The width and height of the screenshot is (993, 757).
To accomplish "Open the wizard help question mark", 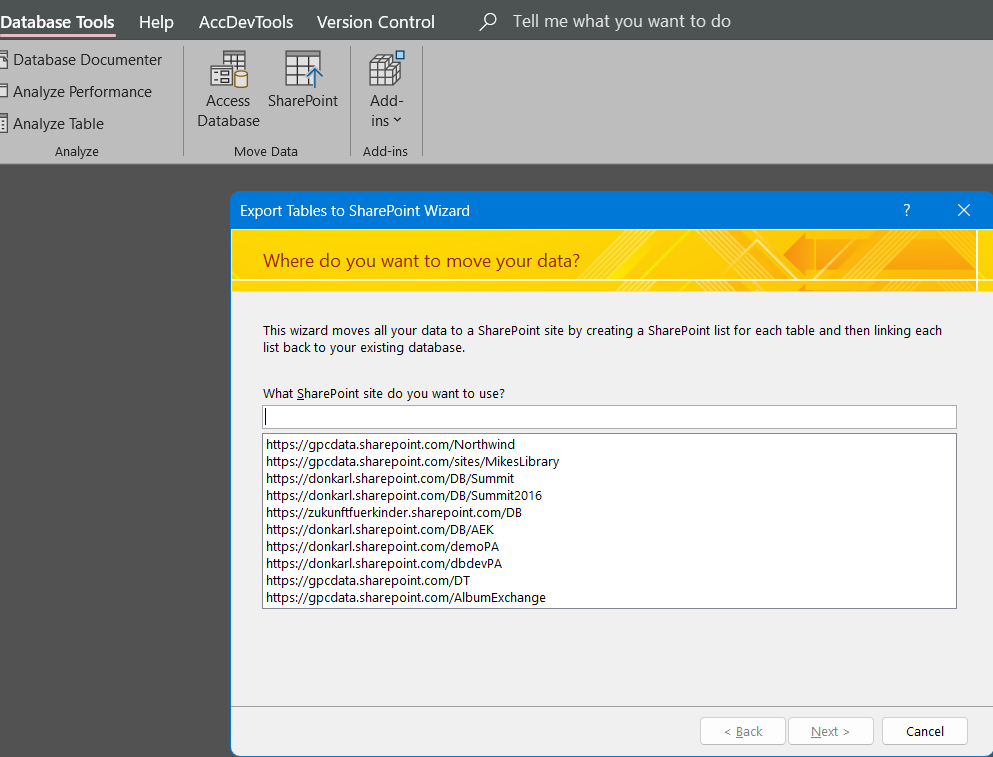I will click(906, 210).
